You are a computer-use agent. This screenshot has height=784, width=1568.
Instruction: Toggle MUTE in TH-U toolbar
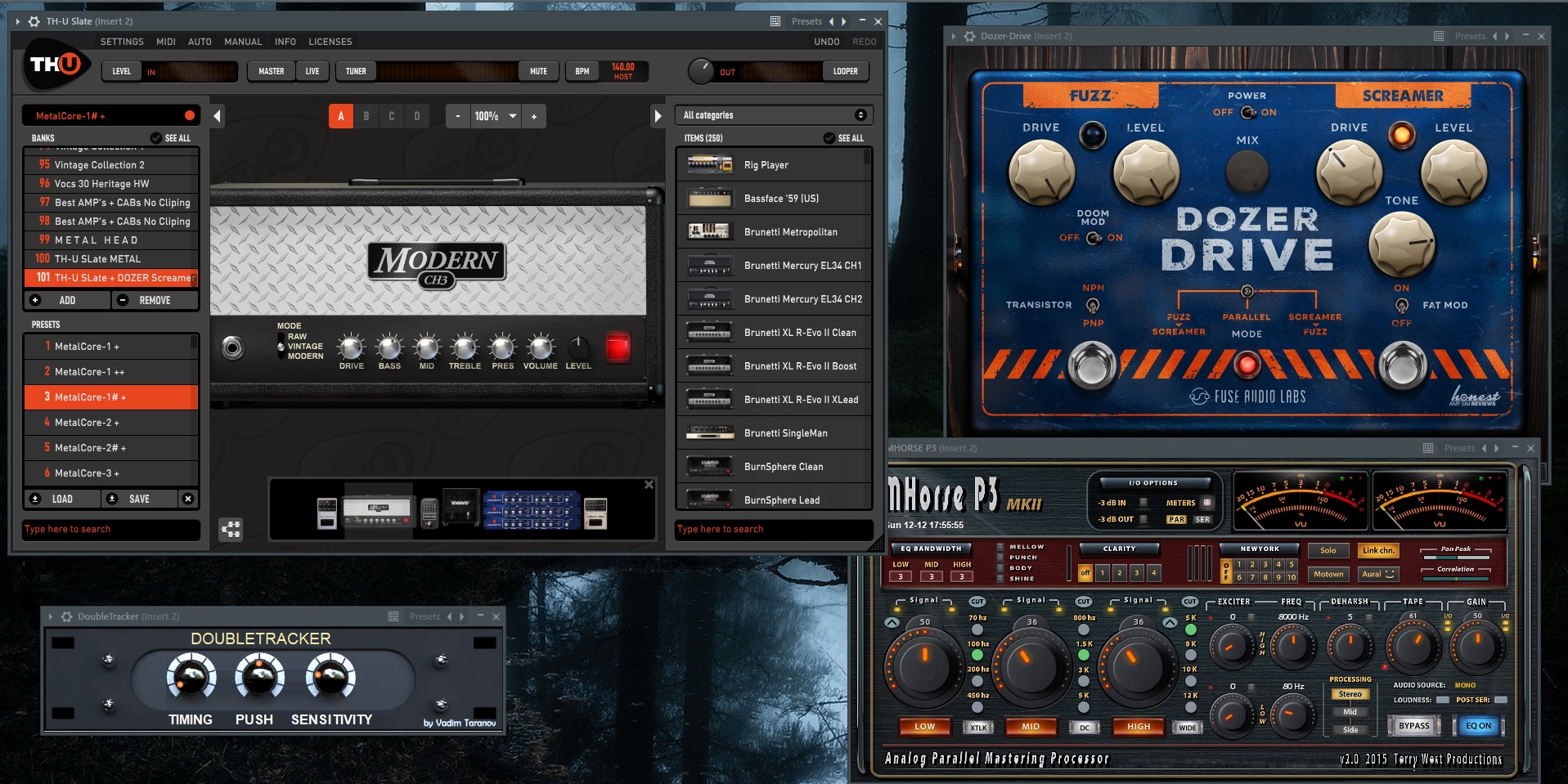click(538, 71)
